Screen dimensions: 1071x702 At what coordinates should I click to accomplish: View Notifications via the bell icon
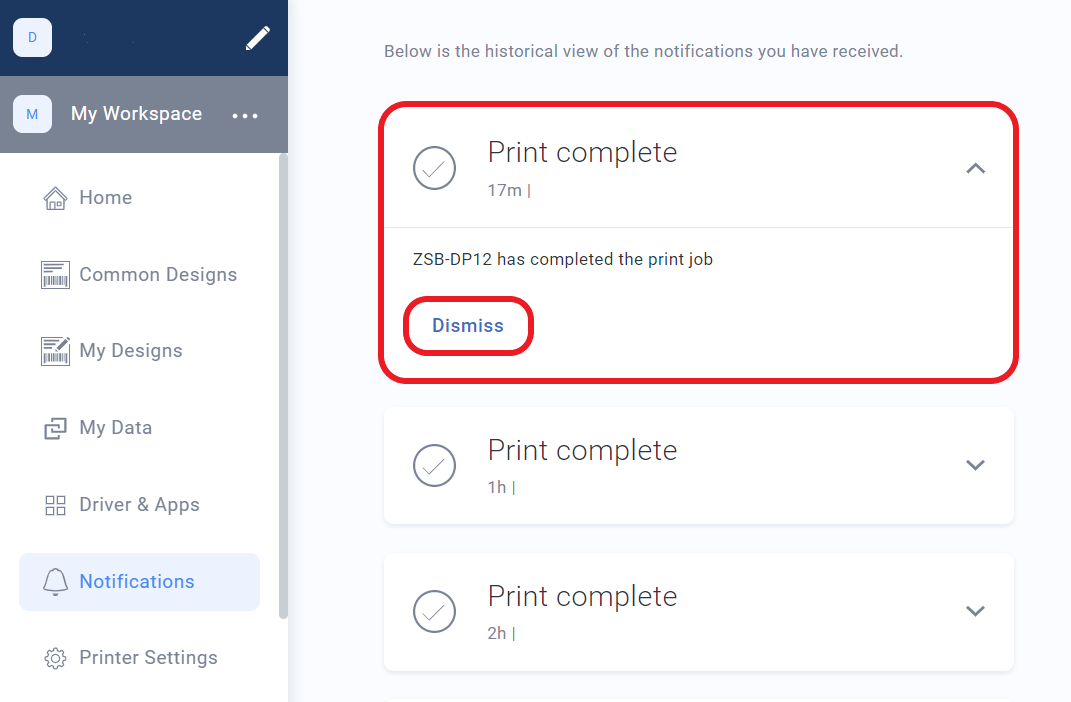click(55, 581)
